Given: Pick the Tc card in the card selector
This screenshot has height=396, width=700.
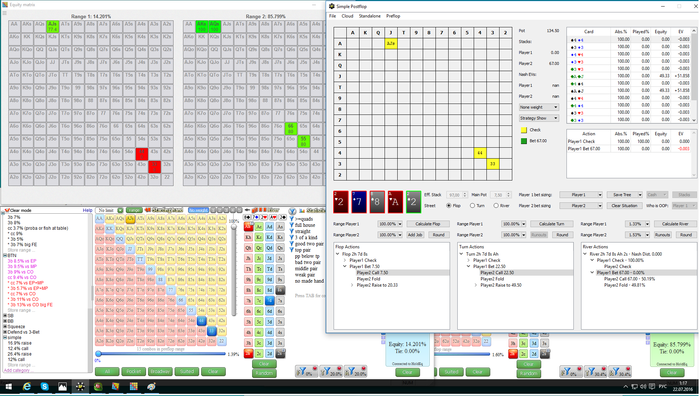Looking at the screenshot, I should (259, 269).
